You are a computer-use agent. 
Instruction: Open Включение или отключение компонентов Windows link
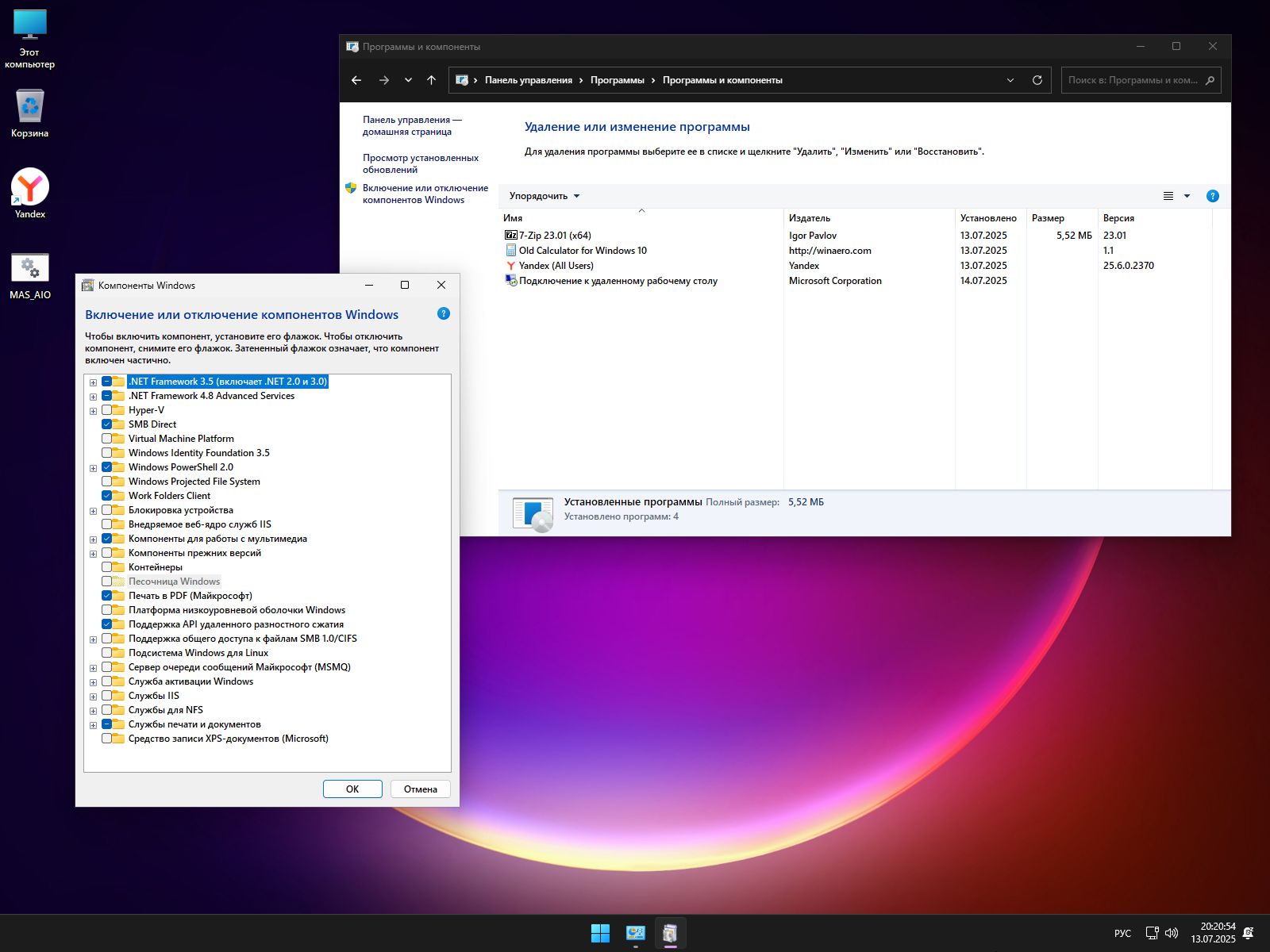tap(425, 194)
